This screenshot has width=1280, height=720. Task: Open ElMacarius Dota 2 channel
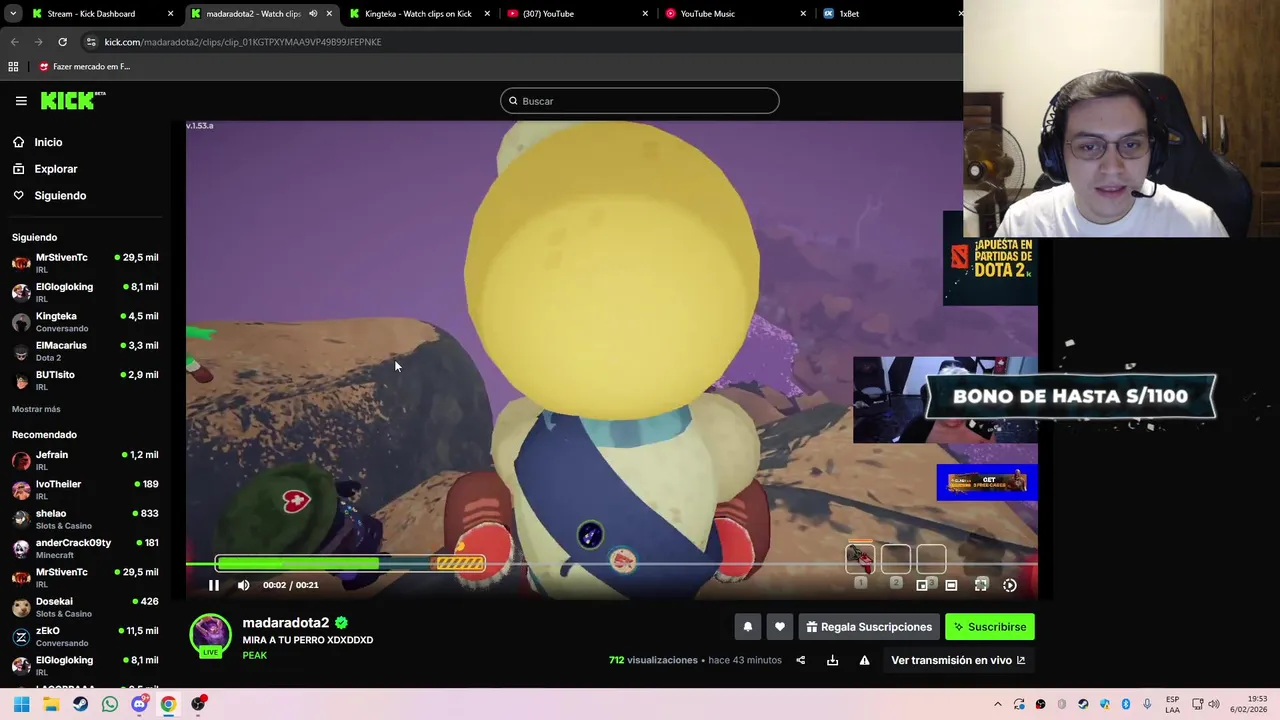tap(84, 350)
